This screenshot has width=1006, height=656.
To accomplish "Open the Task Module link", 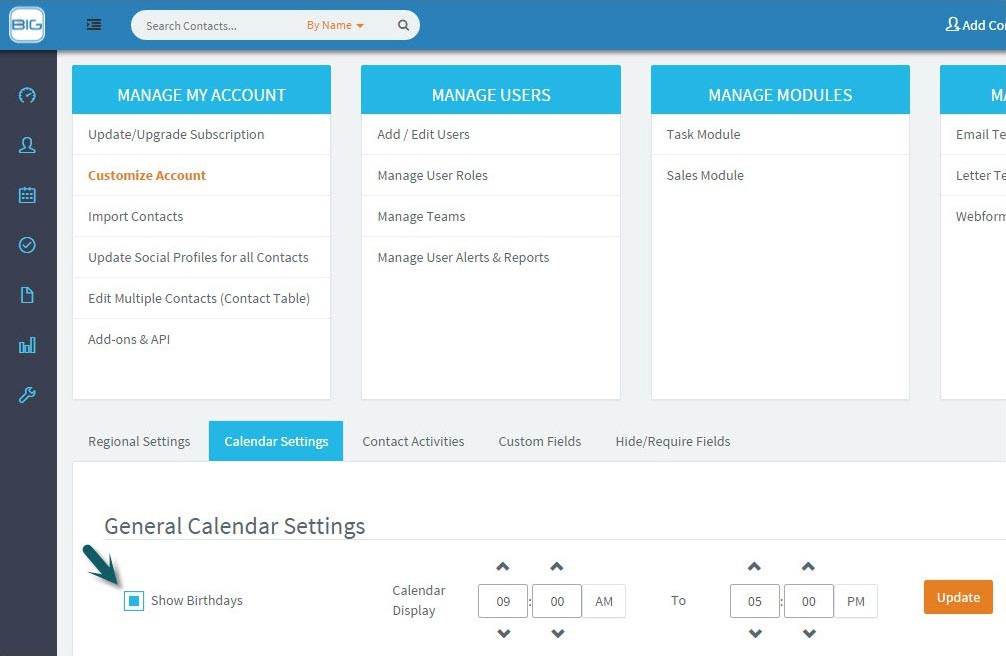I will pyautogui.click(x=703, y=135).
